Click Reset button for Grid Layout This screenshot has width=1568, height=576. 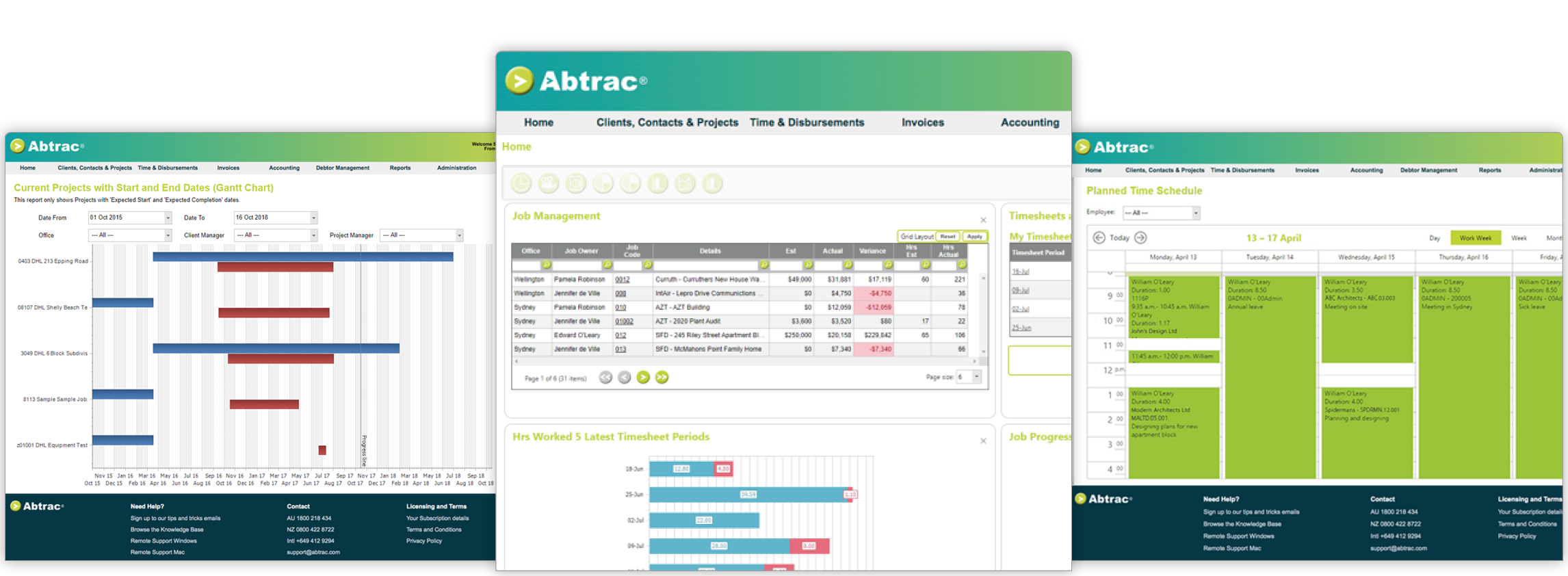pos(948,236)
